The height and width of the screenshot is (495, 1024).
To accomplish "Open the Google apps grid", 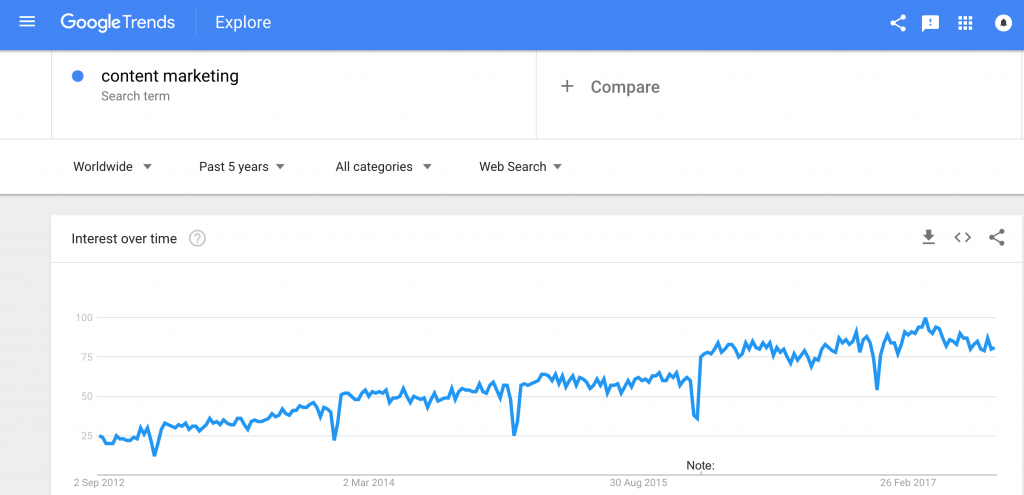I will (965, 23).
